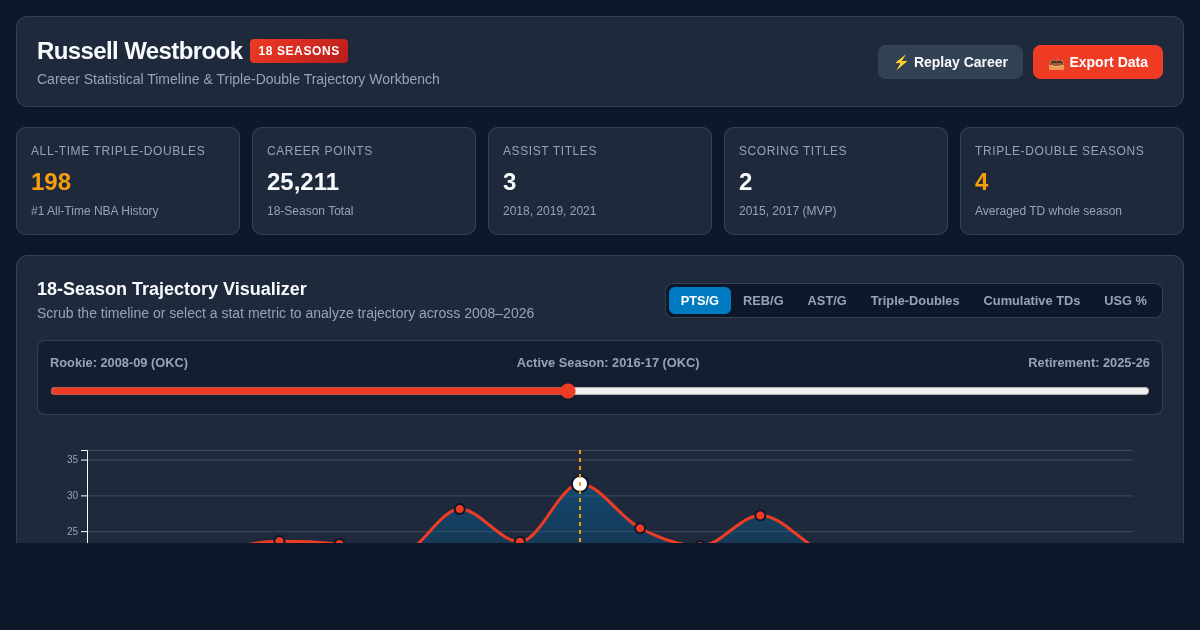Click the 'Averaged TD whole season' text
Screen dimensions: 1200x630
coord(1048,211)
